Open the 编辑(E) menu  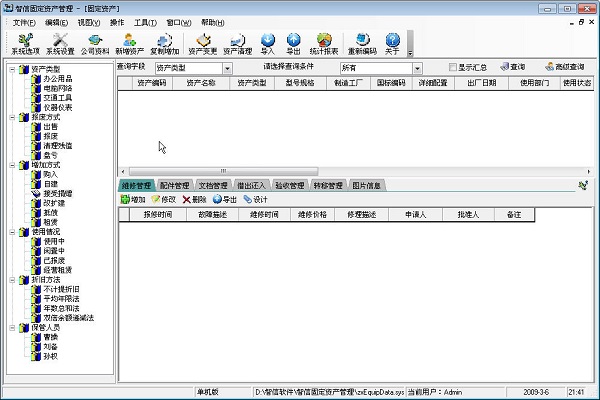[56, 23]
